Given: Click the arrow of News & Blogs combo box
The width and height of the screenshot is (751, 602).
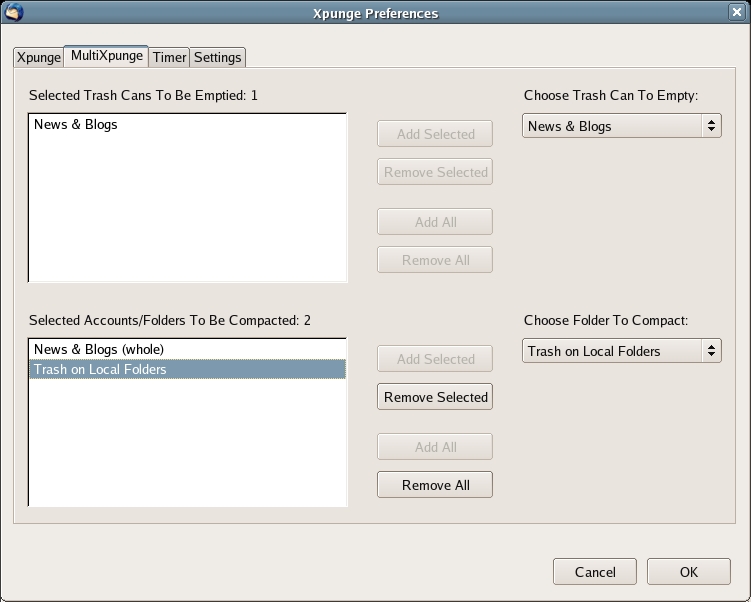Looking at the screenshot, I should coord(711,126).
